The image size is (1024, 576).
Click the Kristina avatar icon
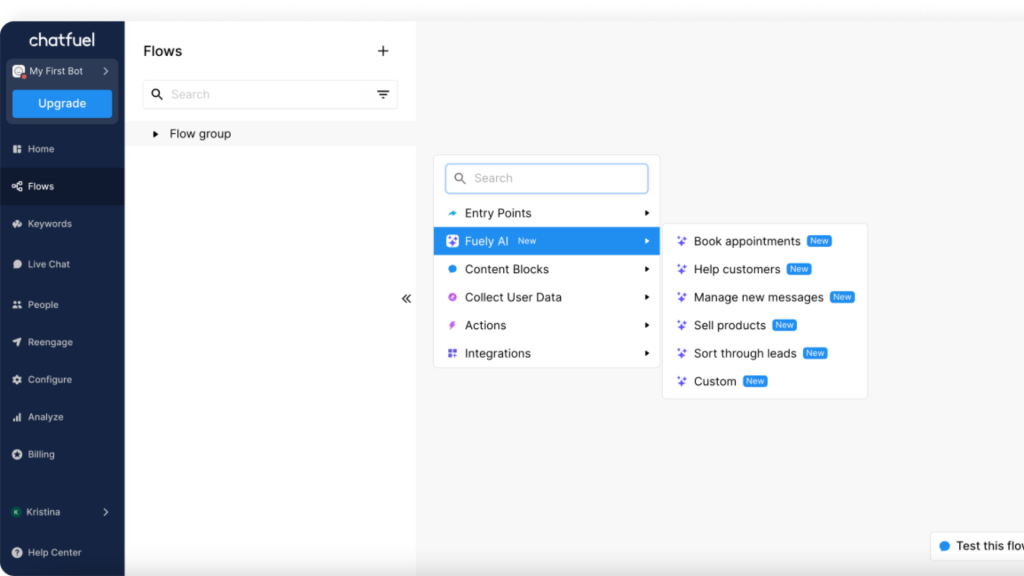click(16, 512)
